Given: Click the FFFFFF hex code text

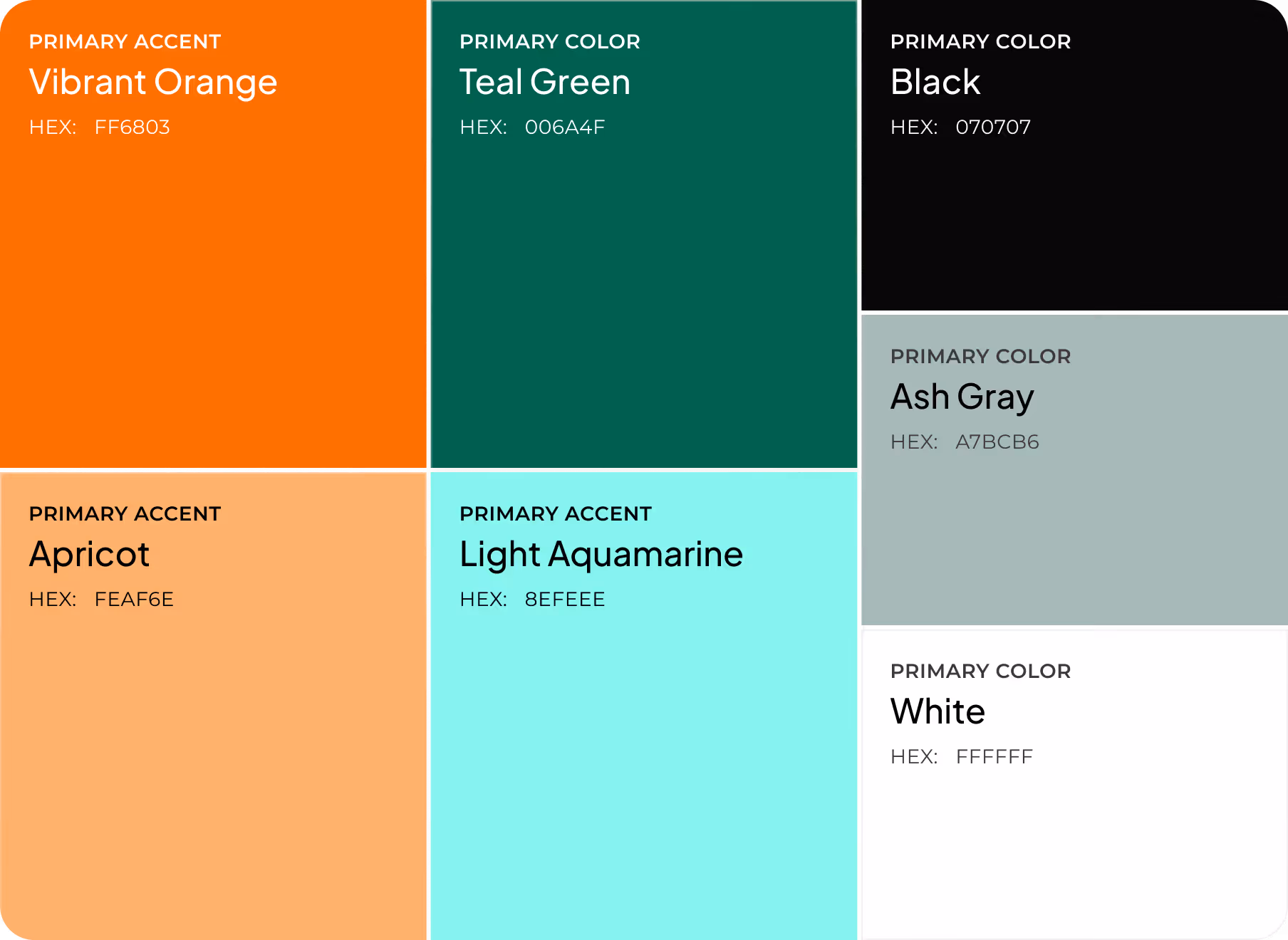Looking at the screenshot, I should click(x=994, y=757).
